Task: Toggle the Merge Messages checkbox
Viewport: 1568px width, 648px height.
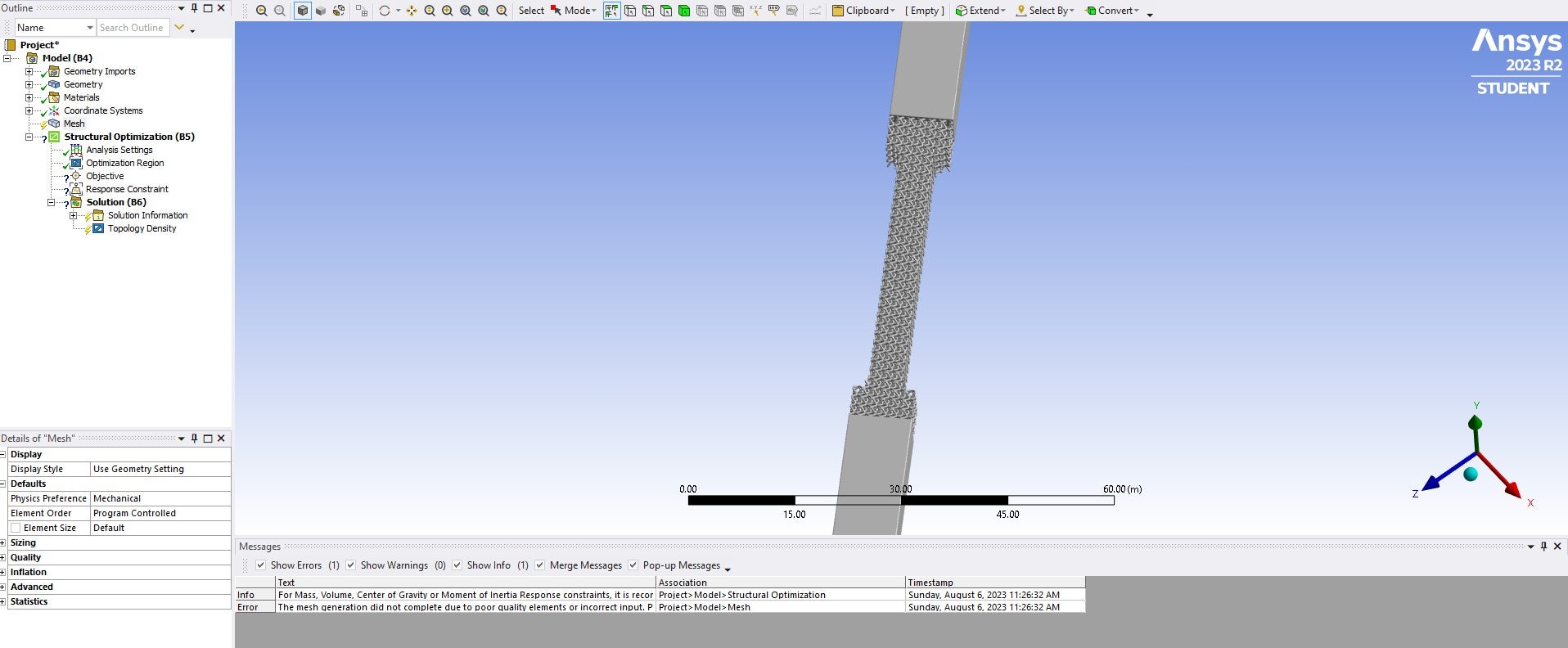Action: (x=540, y=565)
